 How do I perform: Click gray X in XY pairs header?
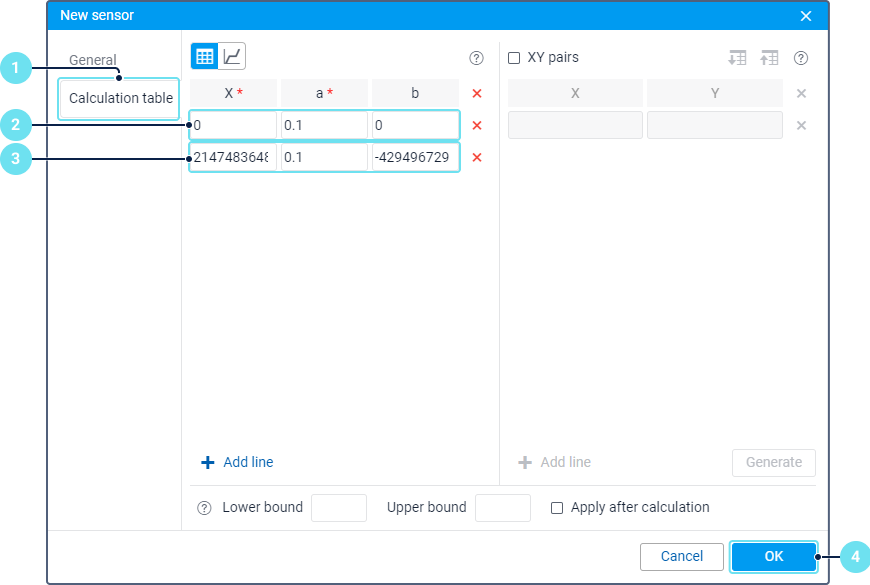[801, 93]
